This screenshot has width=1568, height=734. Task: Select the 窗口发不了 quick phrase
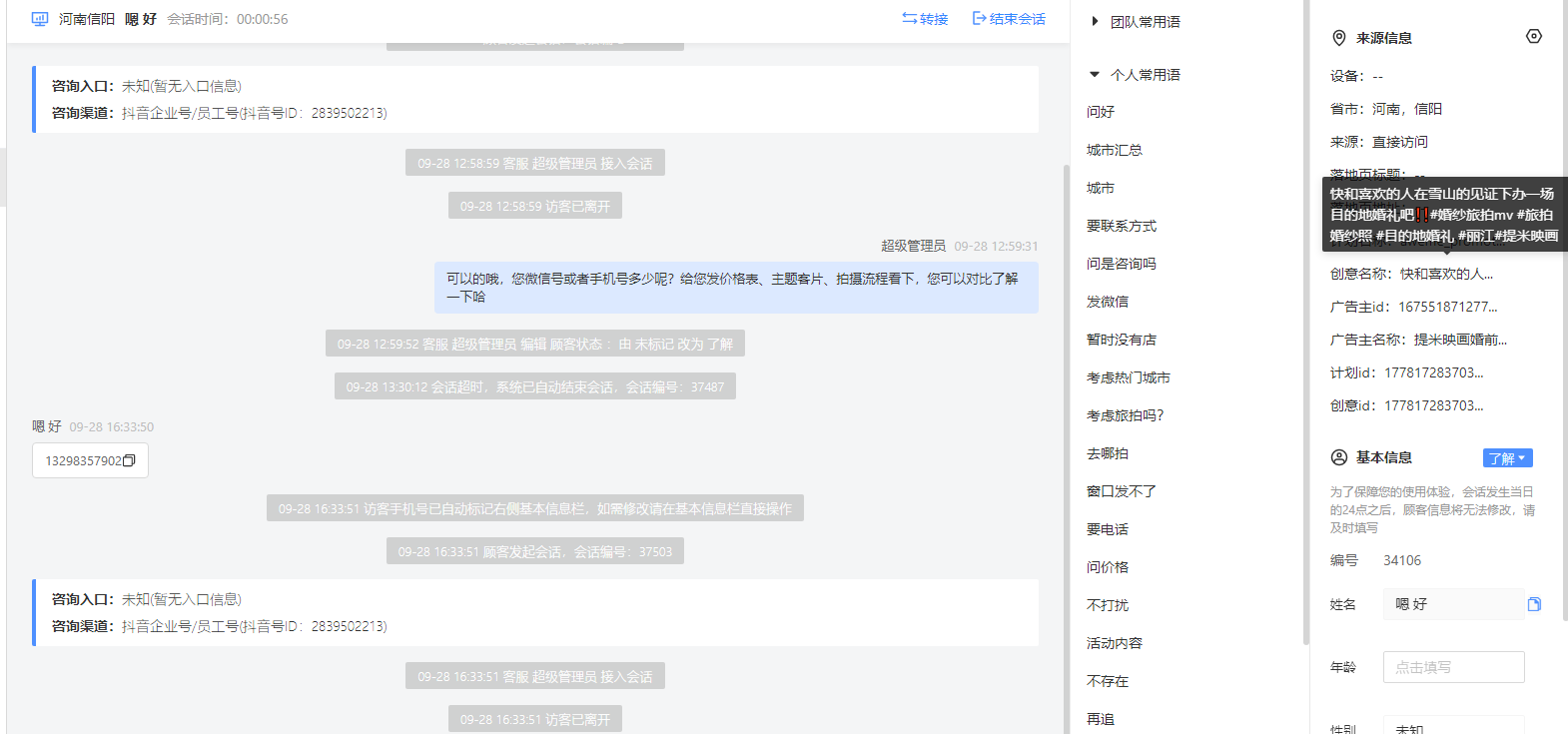[x=1122, y=491]
